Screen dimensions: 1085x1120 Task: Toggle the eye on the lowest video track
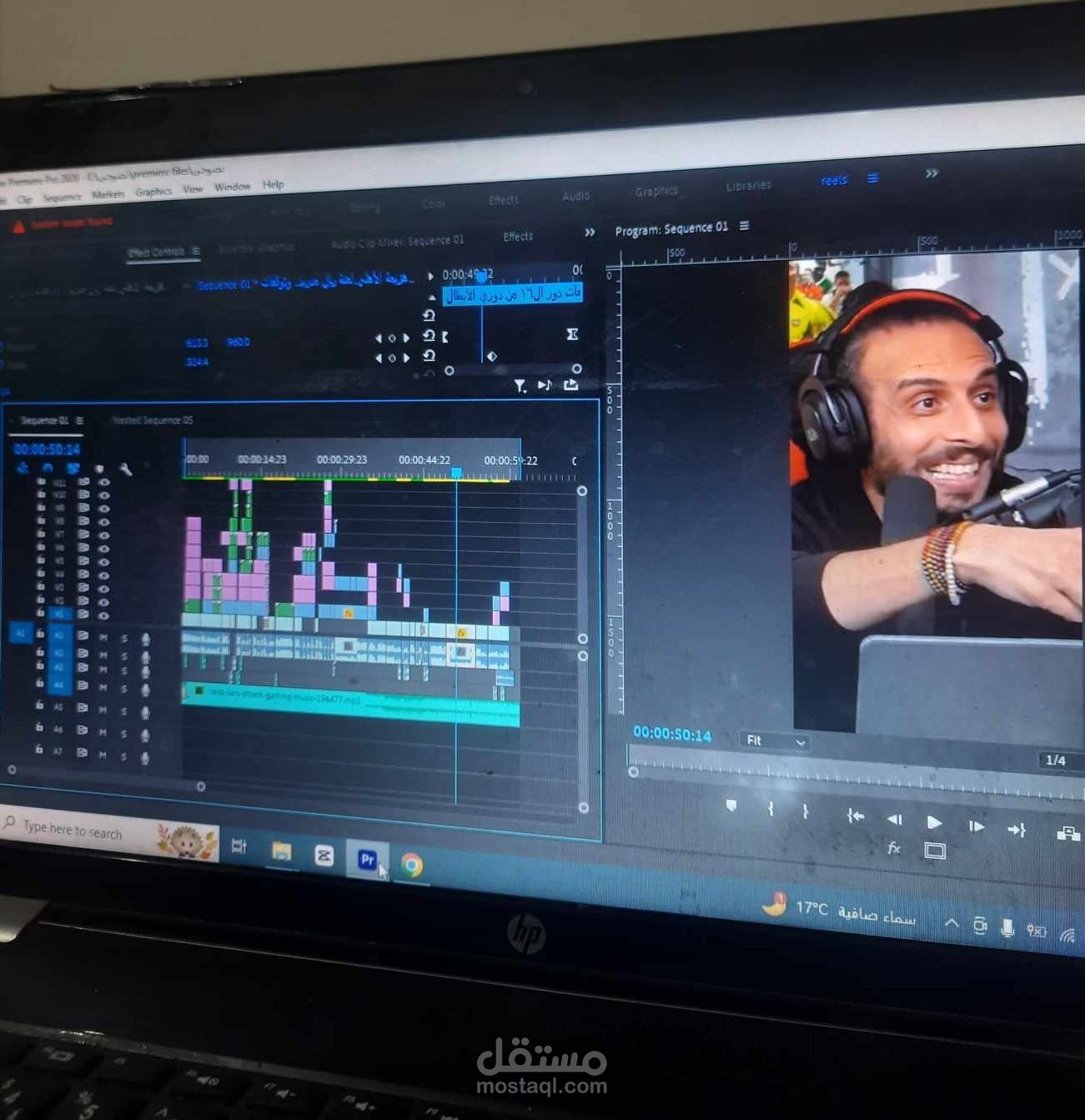[x=104, y=615]
